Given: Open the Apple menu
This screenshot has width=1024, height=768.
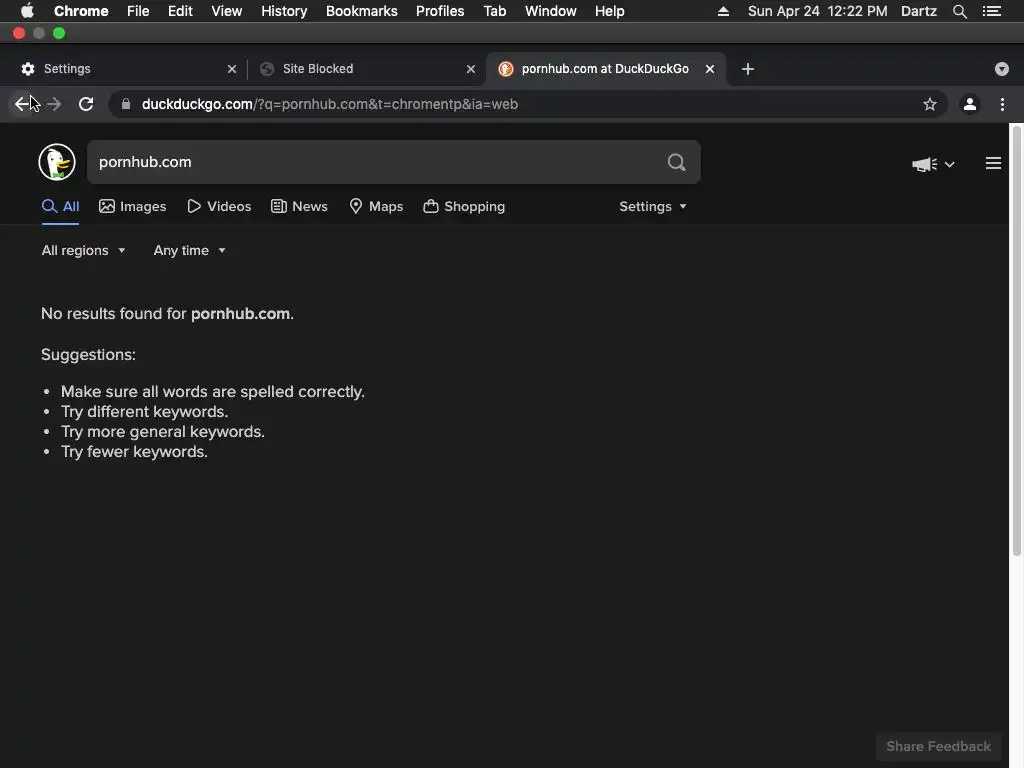Looking at the screenshot, I should (27, 11).
